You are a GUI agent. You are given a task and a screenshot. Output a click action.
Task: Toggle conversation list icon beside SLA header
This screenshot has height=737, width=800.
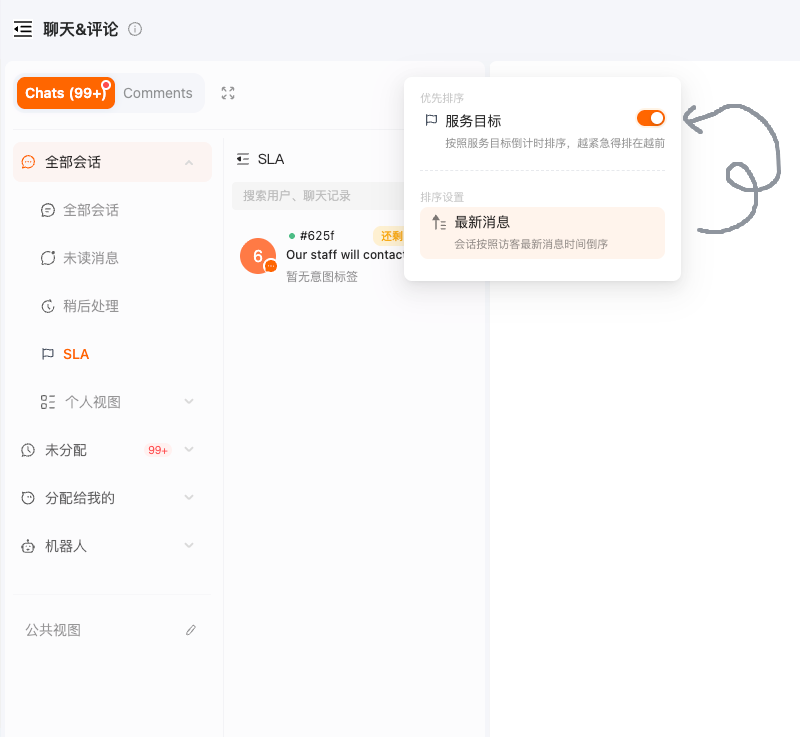click(x=243, y=159)
